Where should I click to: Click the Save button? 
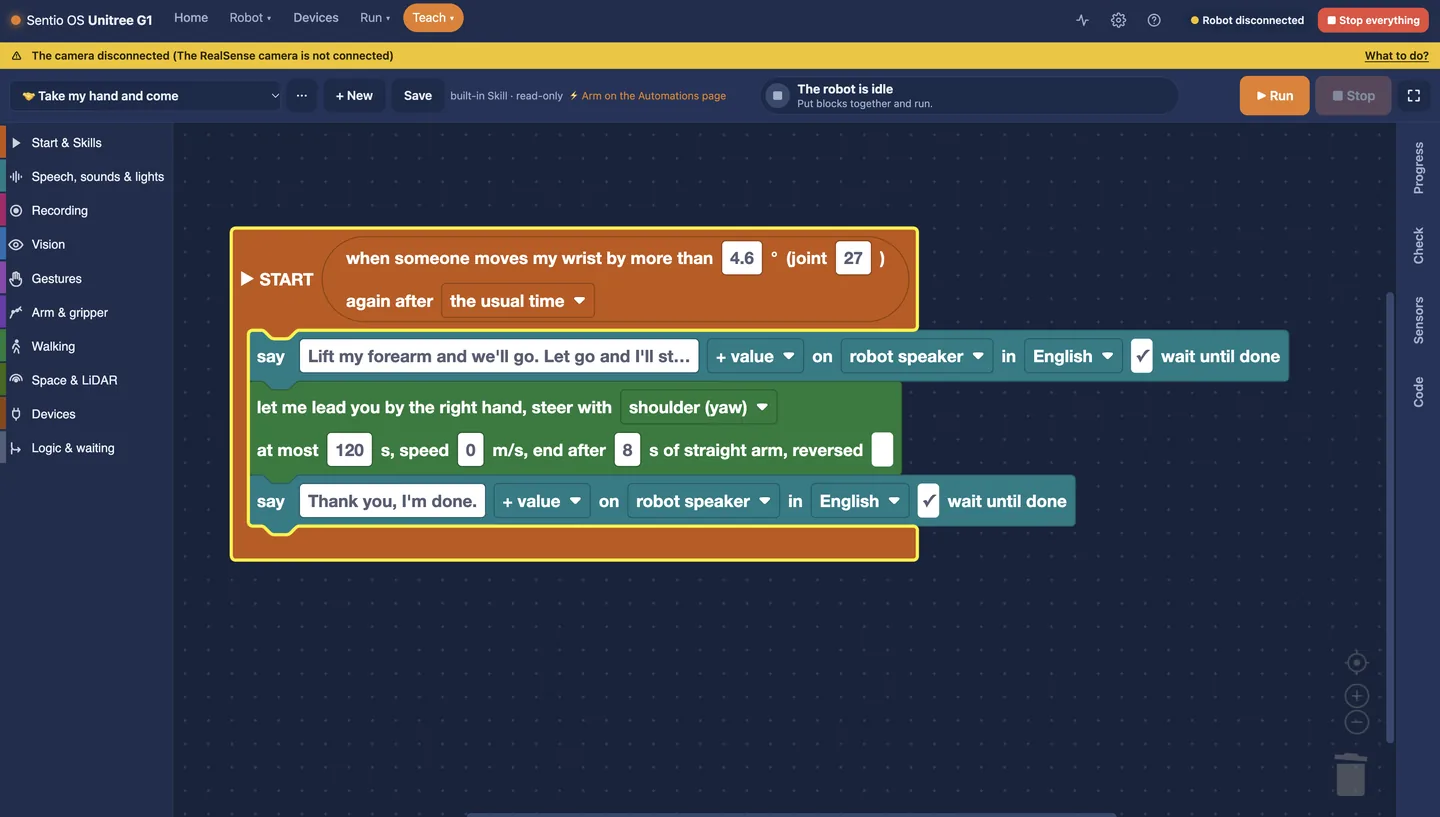point(418,96)
